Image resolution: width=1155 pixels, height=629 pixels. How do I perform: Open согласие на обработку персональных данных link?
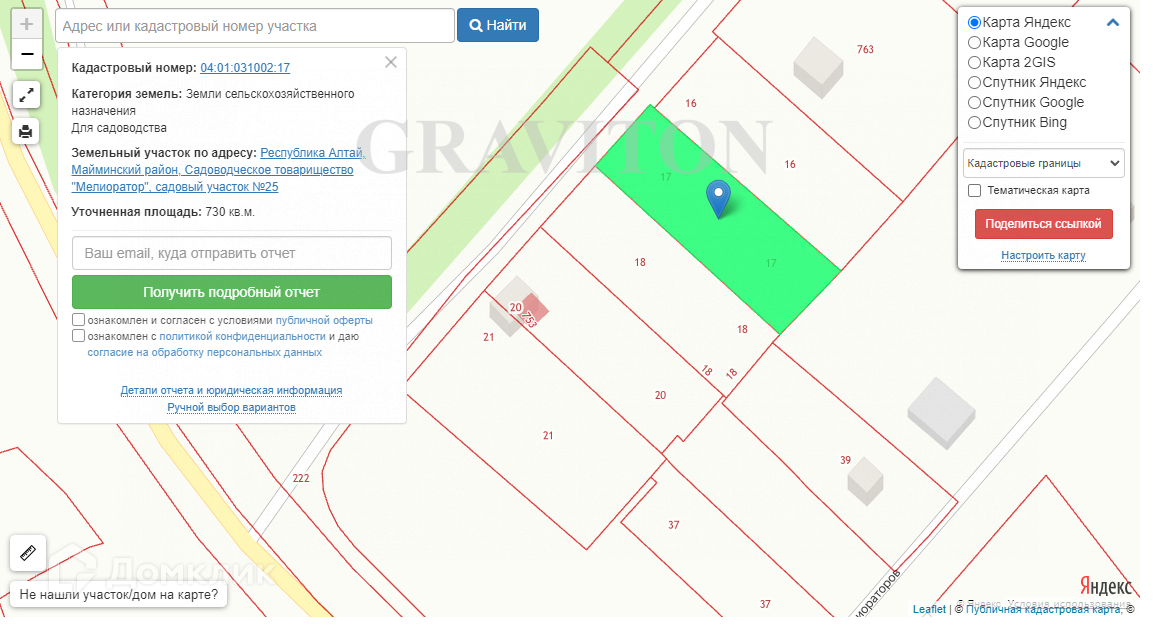pos(205,353)
